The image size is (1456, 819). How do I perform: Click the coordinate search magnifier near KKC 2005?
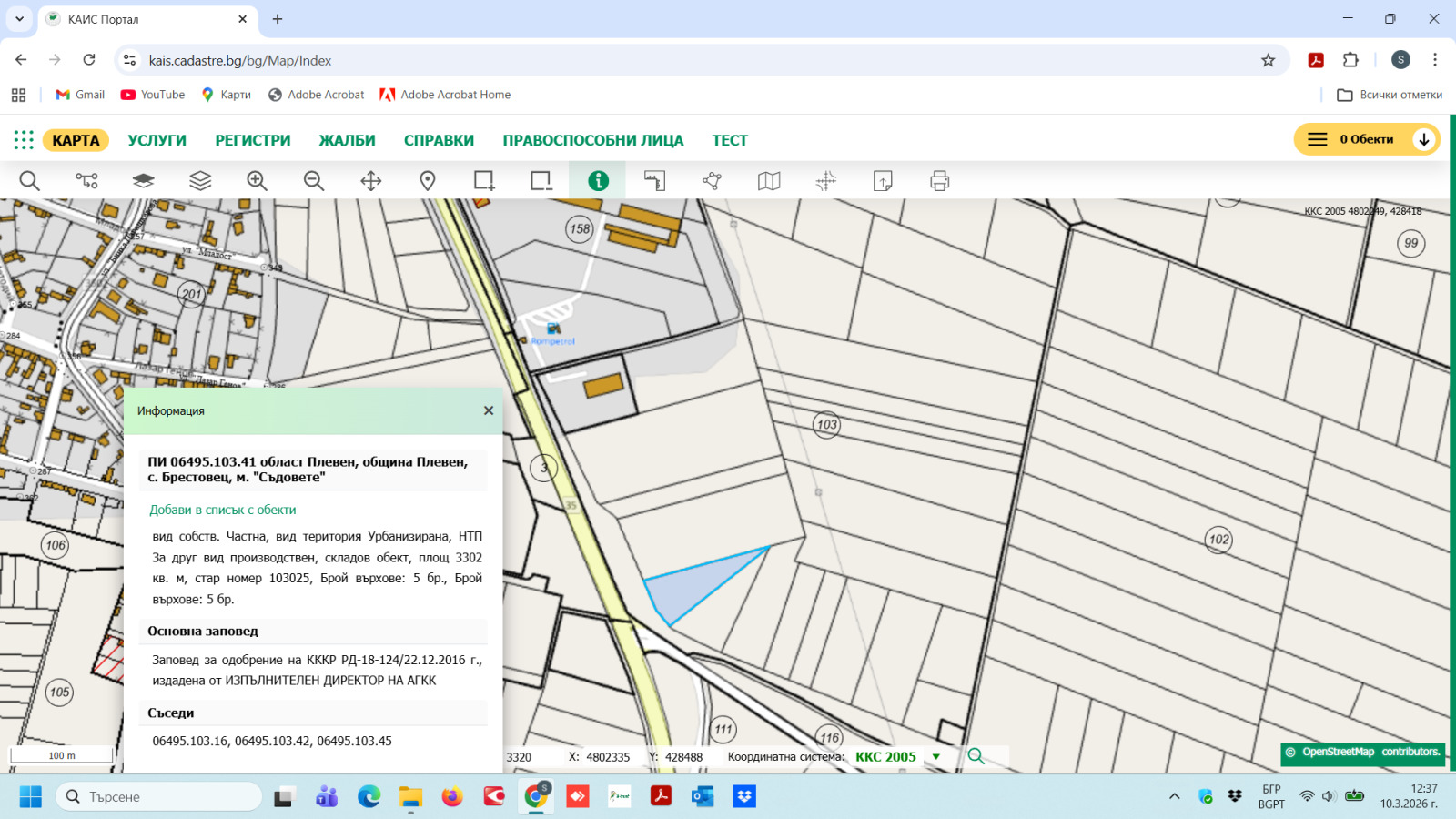pos(977,756)
